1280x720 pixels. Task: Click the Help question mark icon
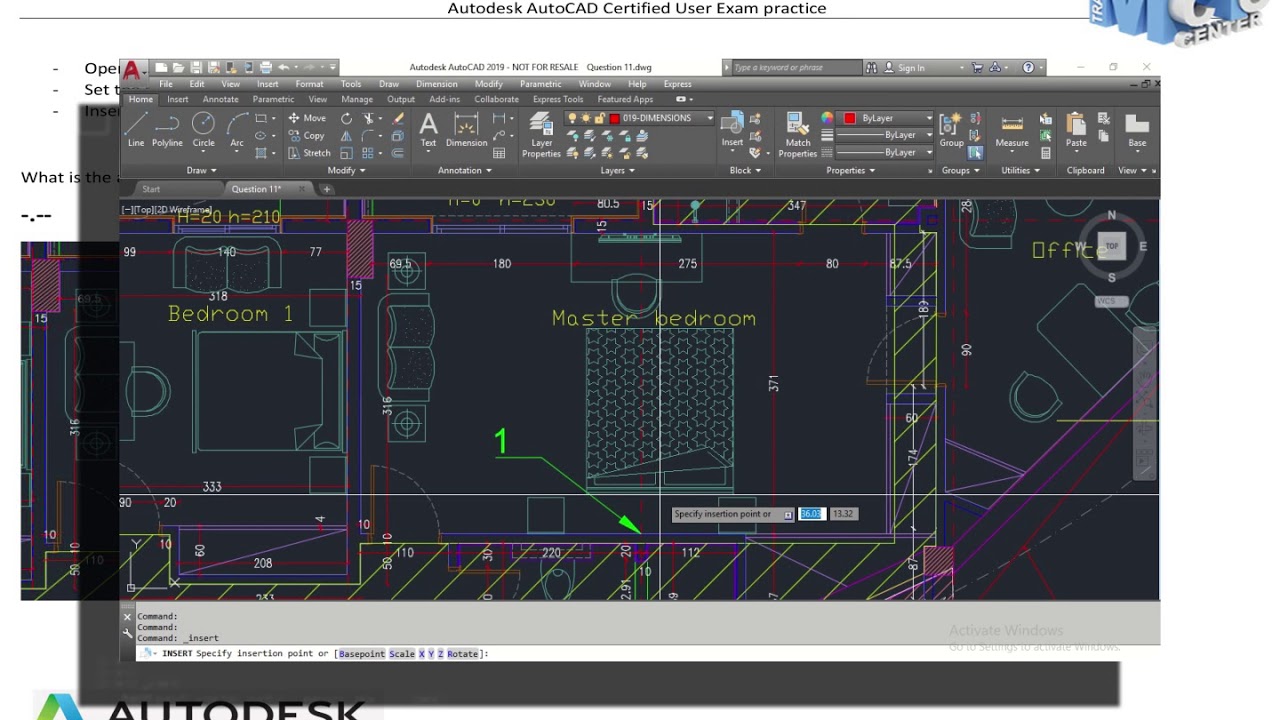coord(1028,68)
